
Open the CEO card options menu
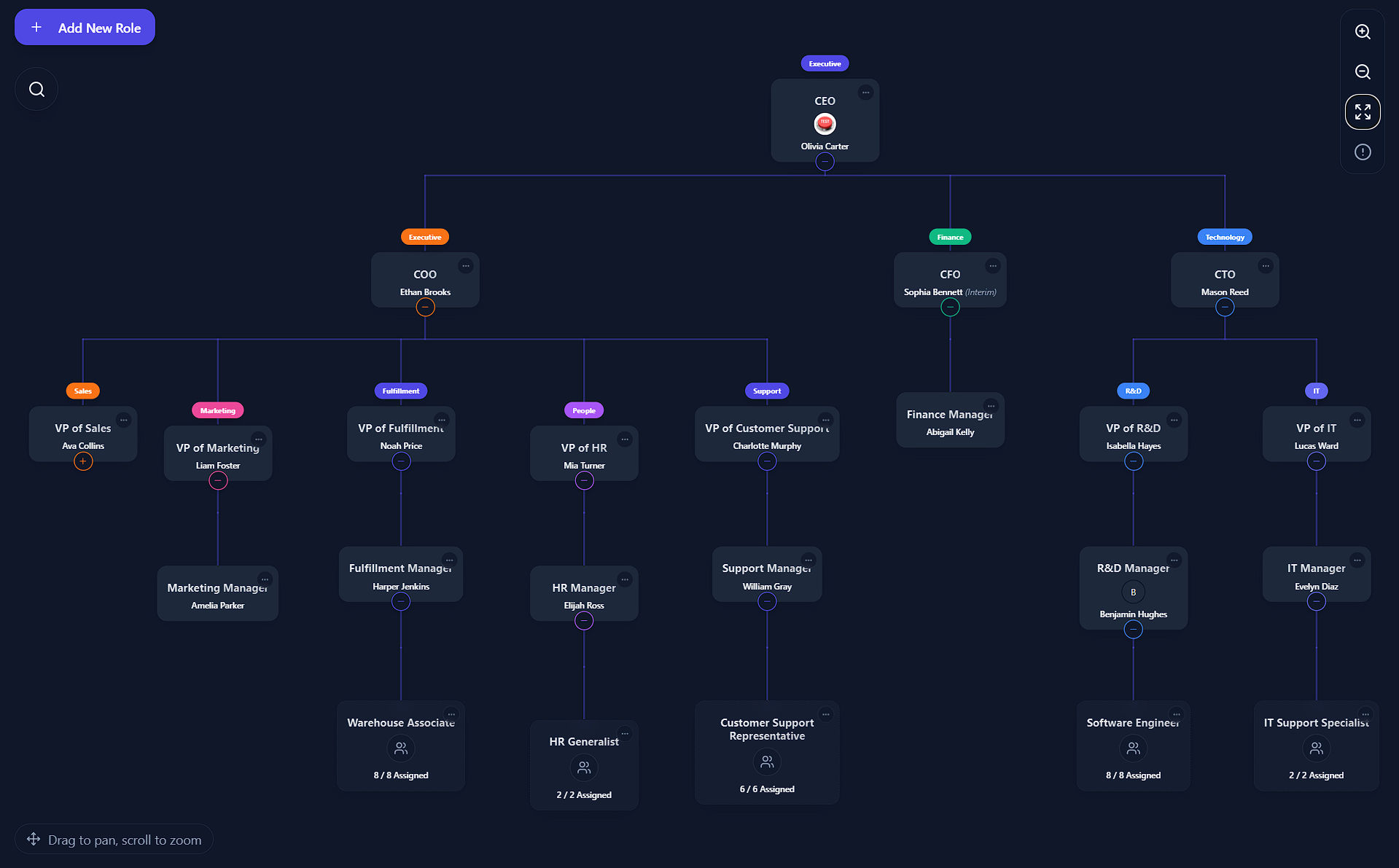(865, 92)
